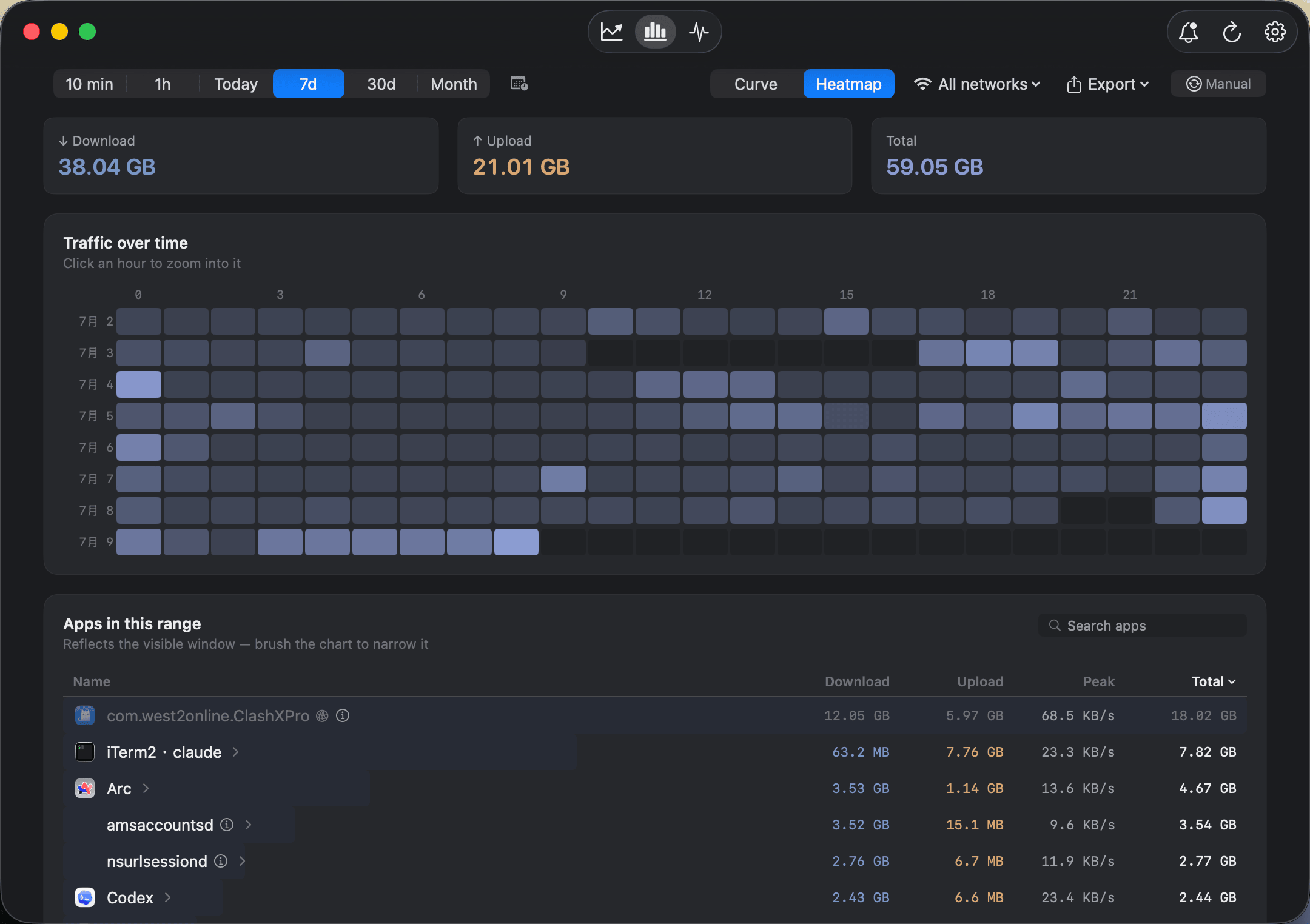
Task: Click info icon beside nsurlsessiond
Action: pyautogui.click(x=221, y=861)
